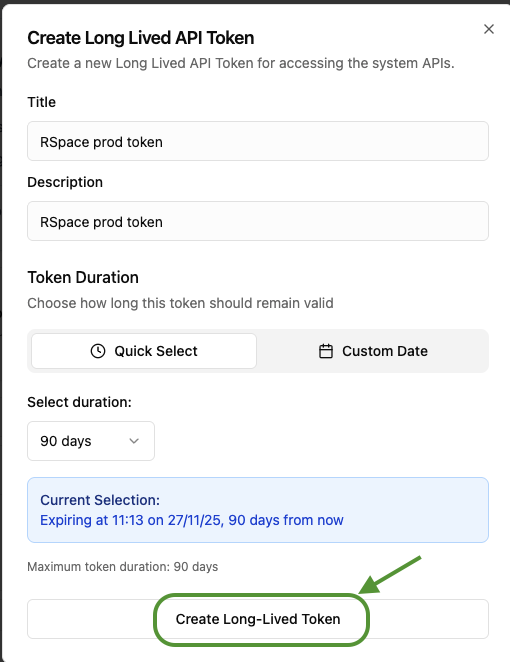The image size is (510, 662).
Task: Click the calendar icon beside Custom Date
Action: (x=326, y=351)
